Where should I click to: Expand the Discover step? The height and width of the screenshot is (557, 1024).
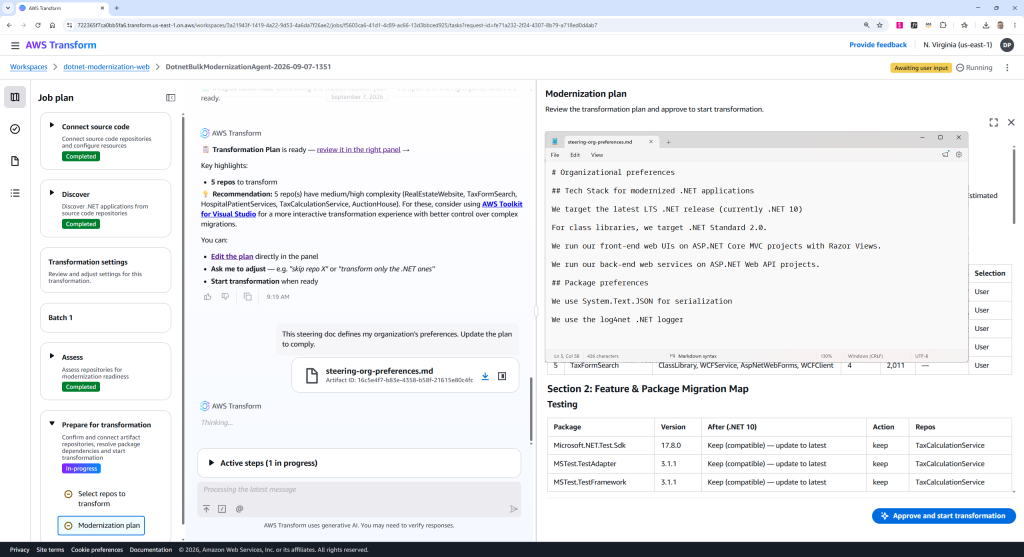pyautogui.click(x=52, y=193)
